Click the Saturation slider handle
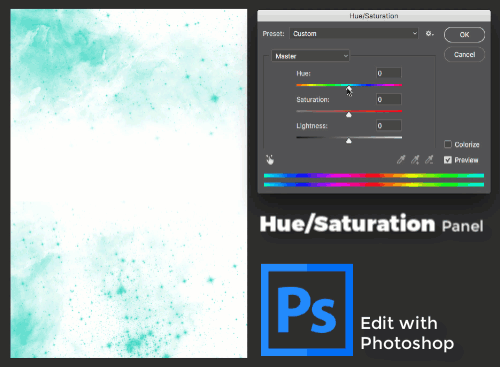This screenshot has height=367, width=500. click(349, 115)
